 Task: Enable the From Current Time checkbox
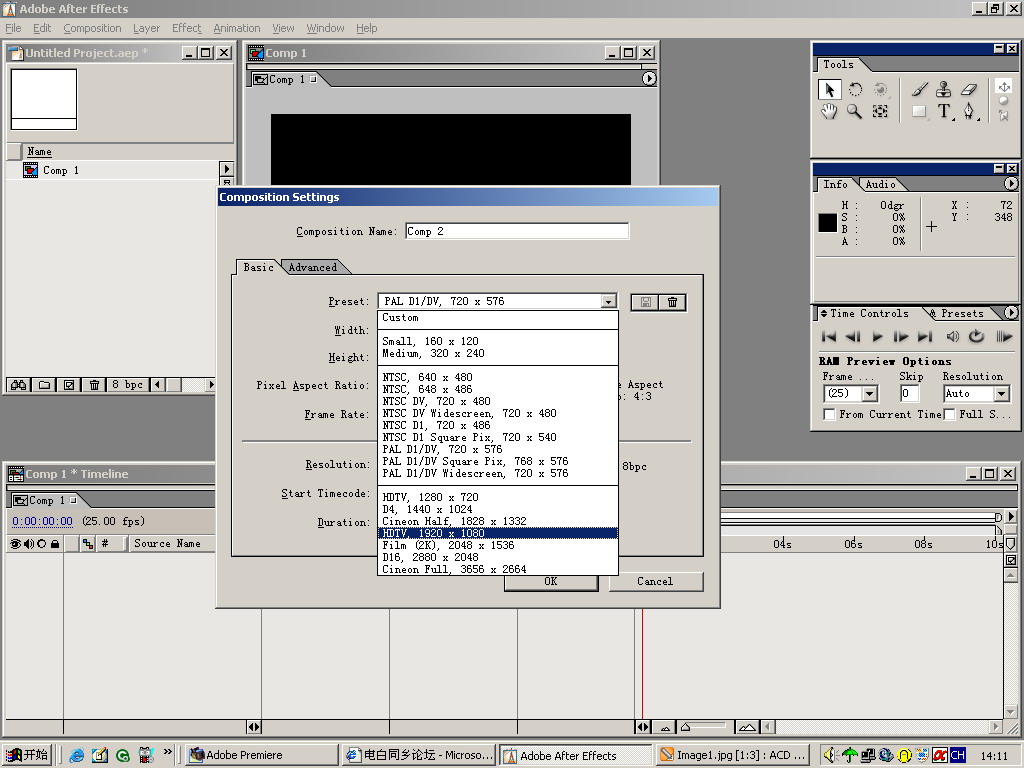829,414
